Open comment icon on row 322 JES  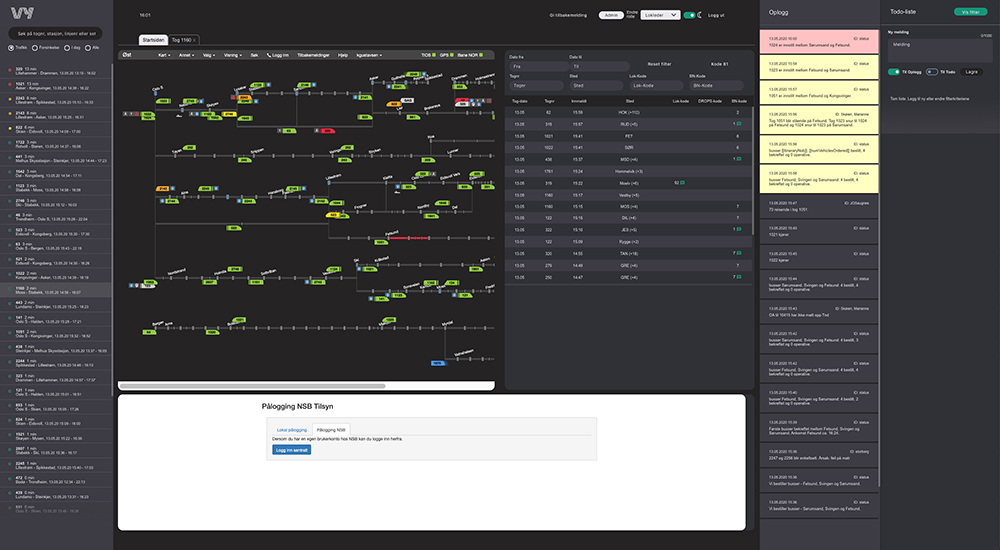739,230
